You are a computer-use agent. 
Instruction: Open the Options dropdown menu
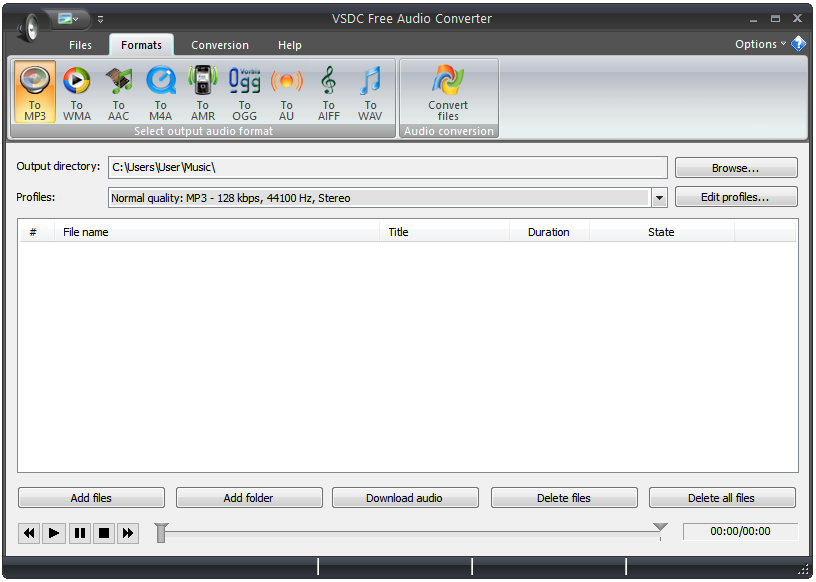[x=760, y=44]
